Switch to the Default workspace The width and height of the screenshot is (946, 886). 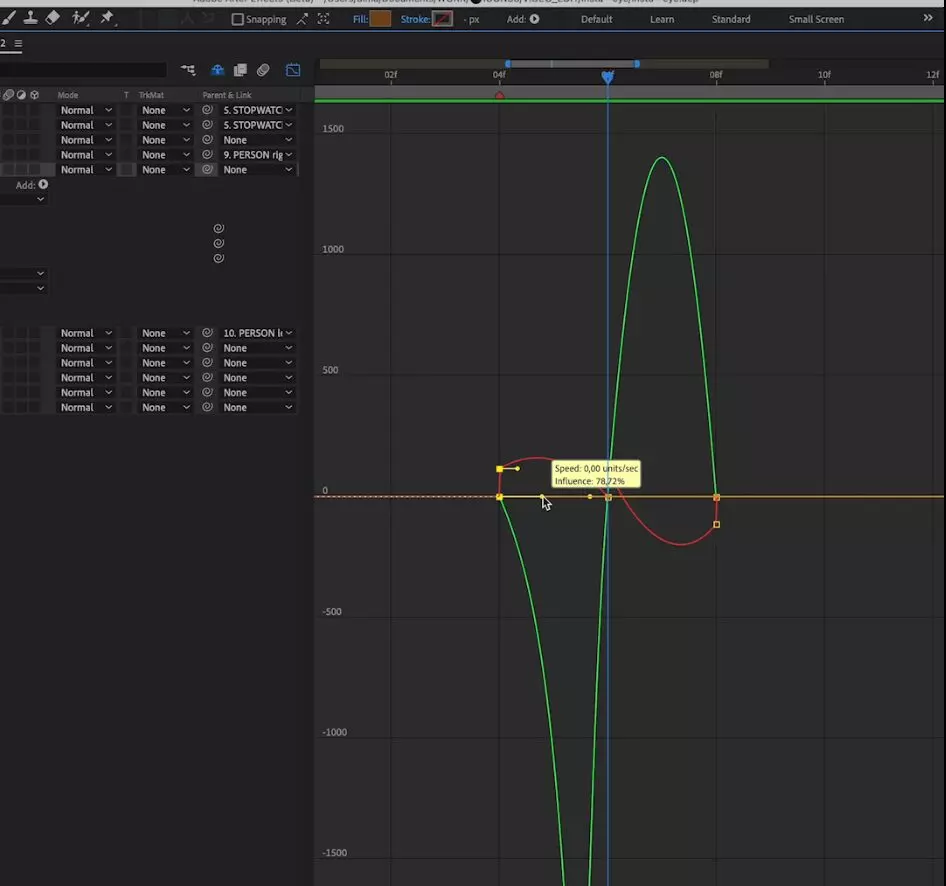pyautogui.click(x=596, y=19)
